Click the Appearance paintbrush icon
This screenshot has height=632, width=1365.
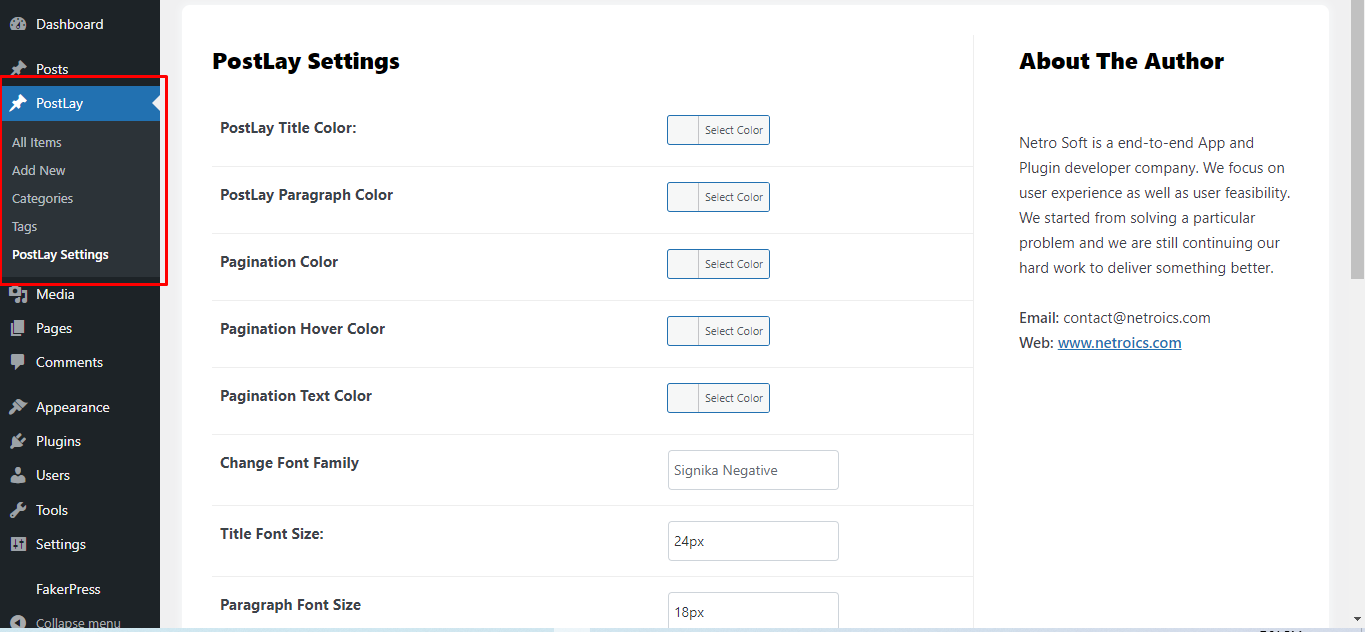(x=18, y=407)
